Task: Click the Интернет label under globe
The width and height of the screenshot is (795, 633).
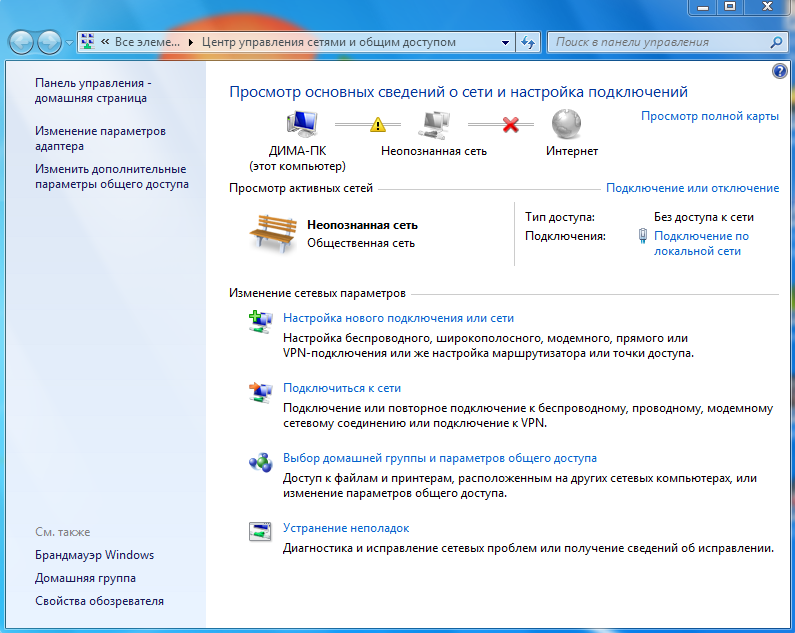Action: 571,151
